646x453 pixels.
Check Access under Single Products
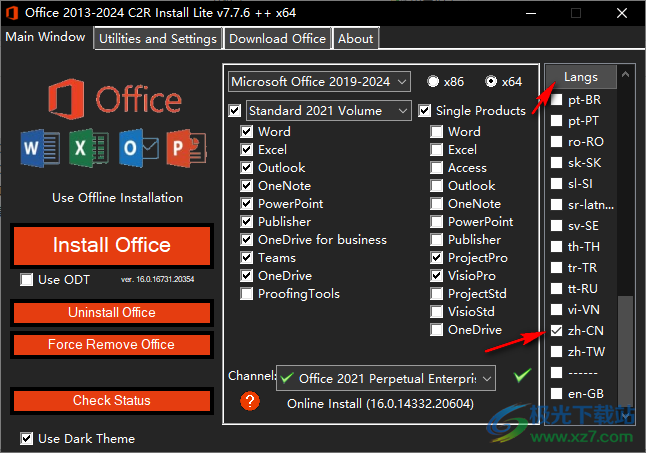point(437,168)
